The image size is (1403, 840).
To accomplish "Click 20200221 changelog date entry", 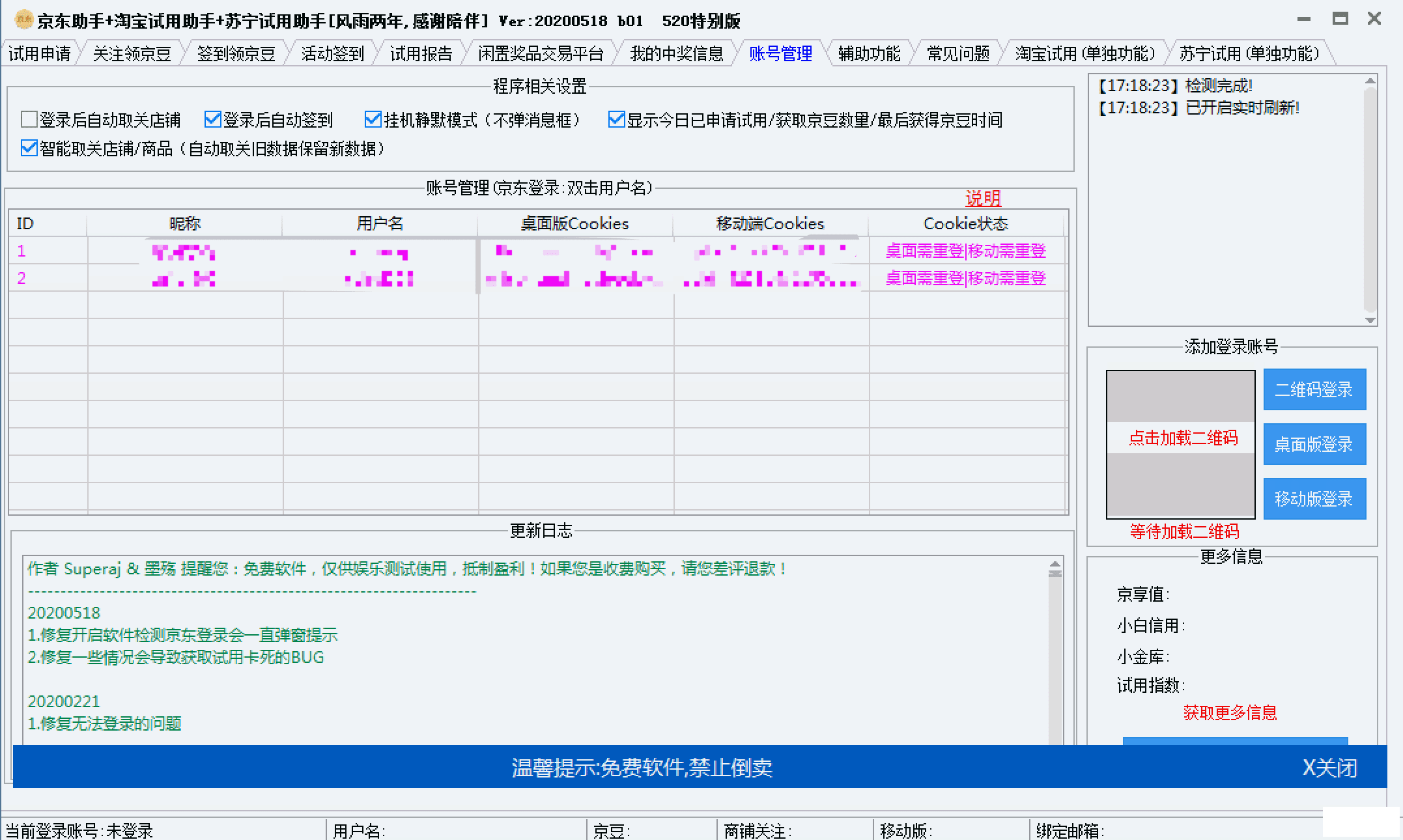I will pos(64,701).
